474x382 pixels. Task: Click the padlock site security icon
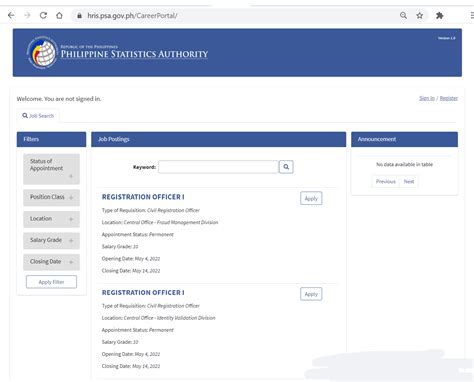(x=79, y=16)
